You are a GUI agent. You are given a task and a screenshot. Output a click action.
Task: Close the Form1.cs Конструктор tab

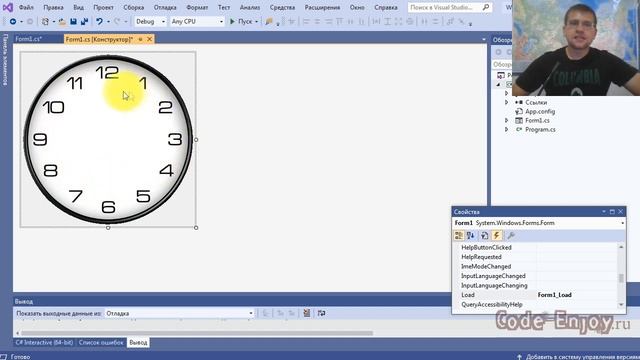click(149, 39)
